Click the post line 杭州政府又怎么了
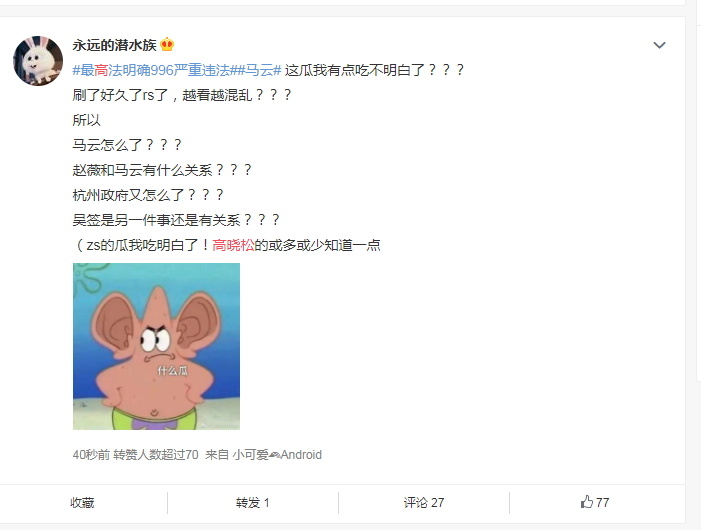701x530 pixels. [148, 195]
